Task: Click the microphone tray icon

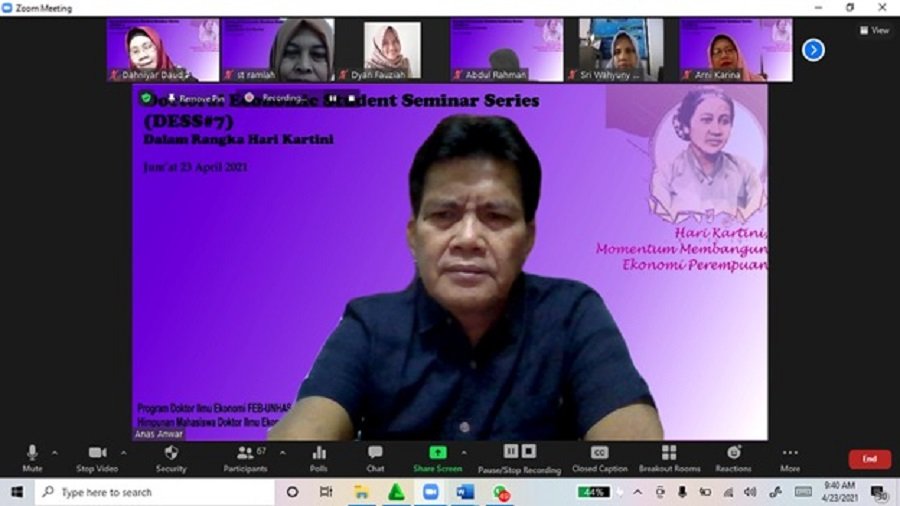Action: coord(682,492)
